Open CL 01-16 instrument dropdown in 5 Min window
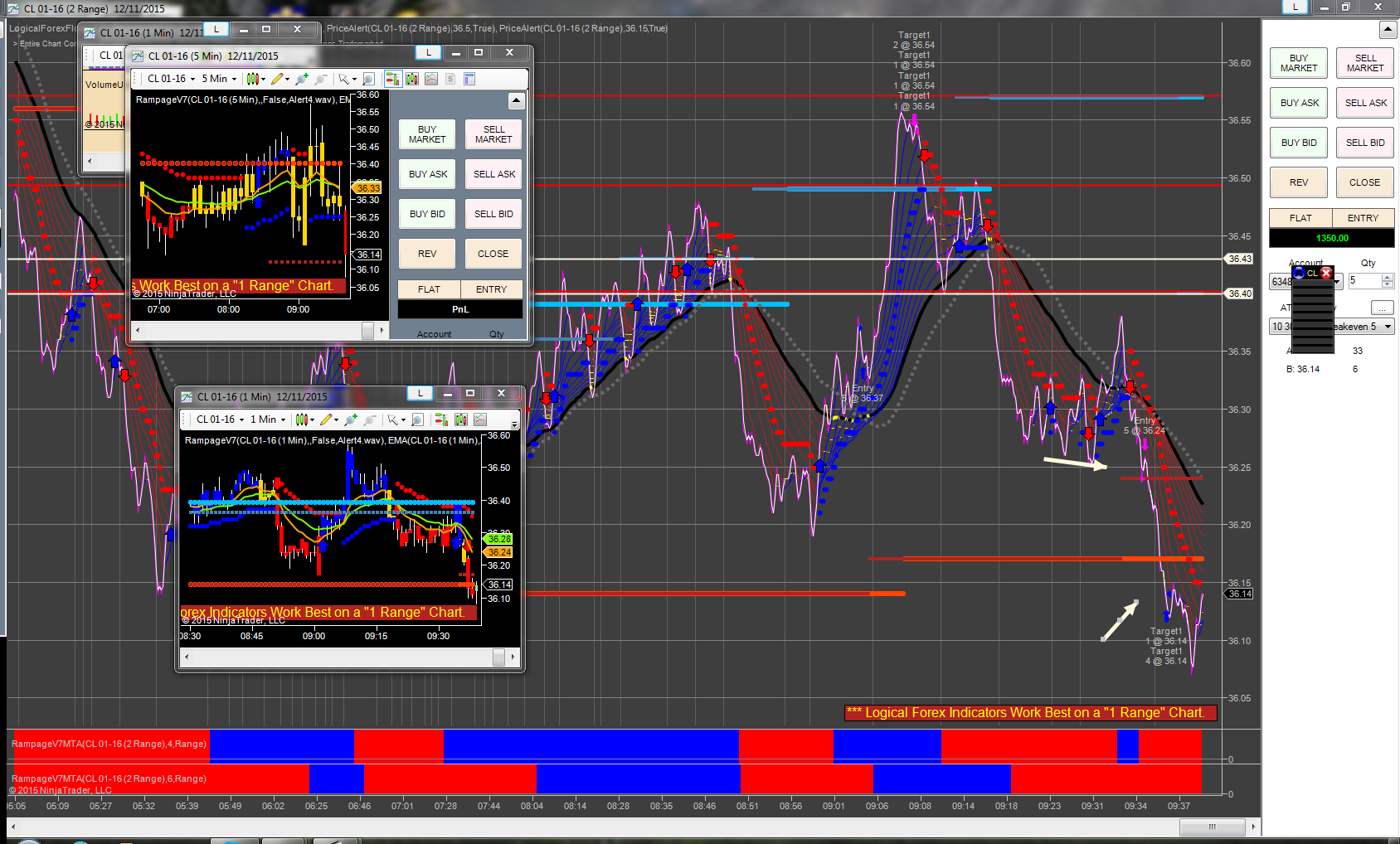This screenshot has height=844, width=1400. point(171,79)
